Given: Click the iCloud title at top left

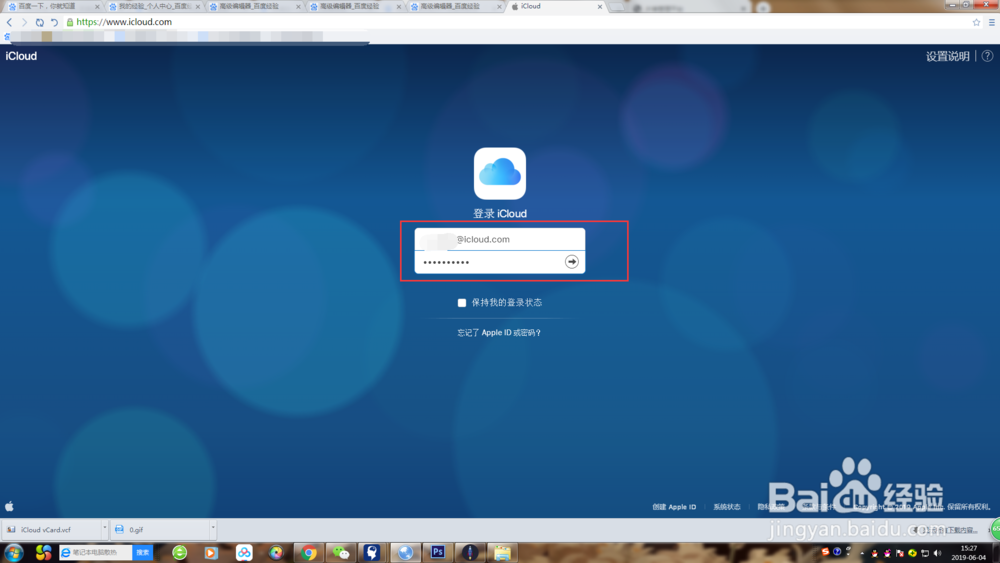Looking at the screenshot, I should 21,56.
